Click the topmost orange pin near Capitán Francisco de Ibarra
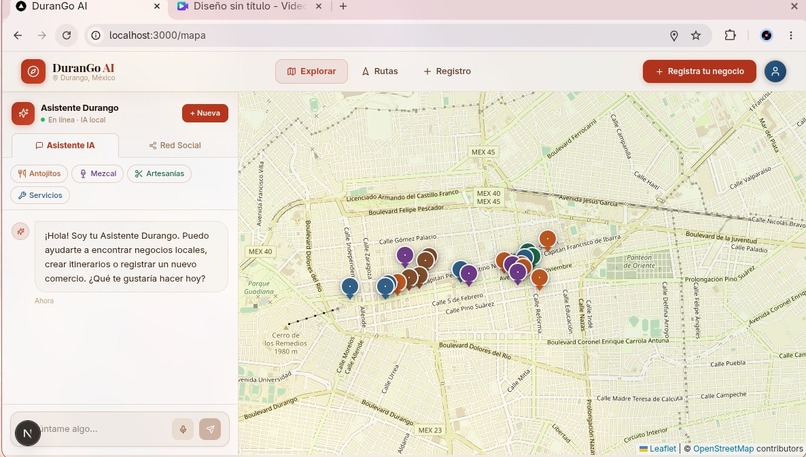Image resolution: width=806 pixels, height=457 pixels. point(547,240)
